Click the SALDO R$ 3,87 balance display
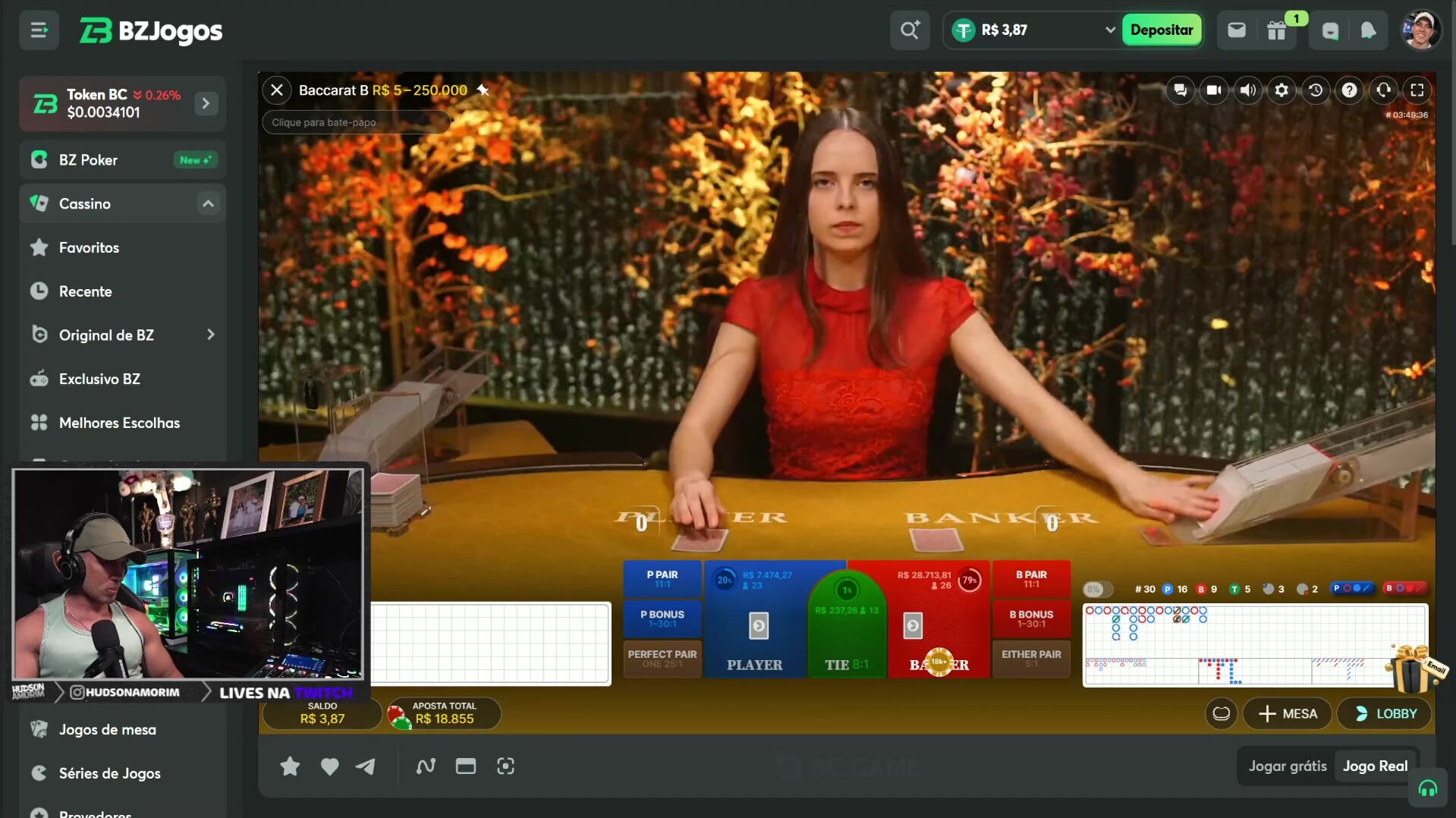This screenshot has height=818, width=1456. [322, 713]
